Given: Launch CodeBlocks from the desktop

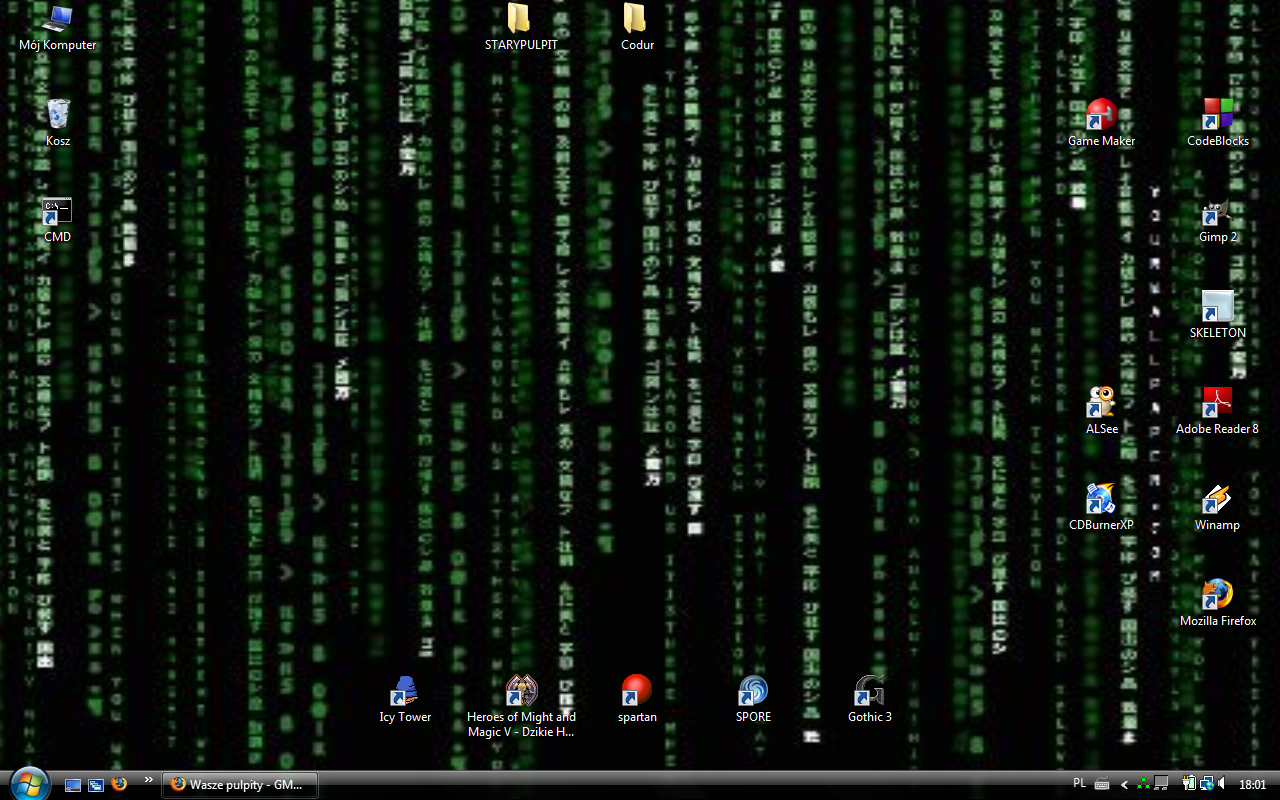Looking at the screenshot, I should [x=1217, y=115].
